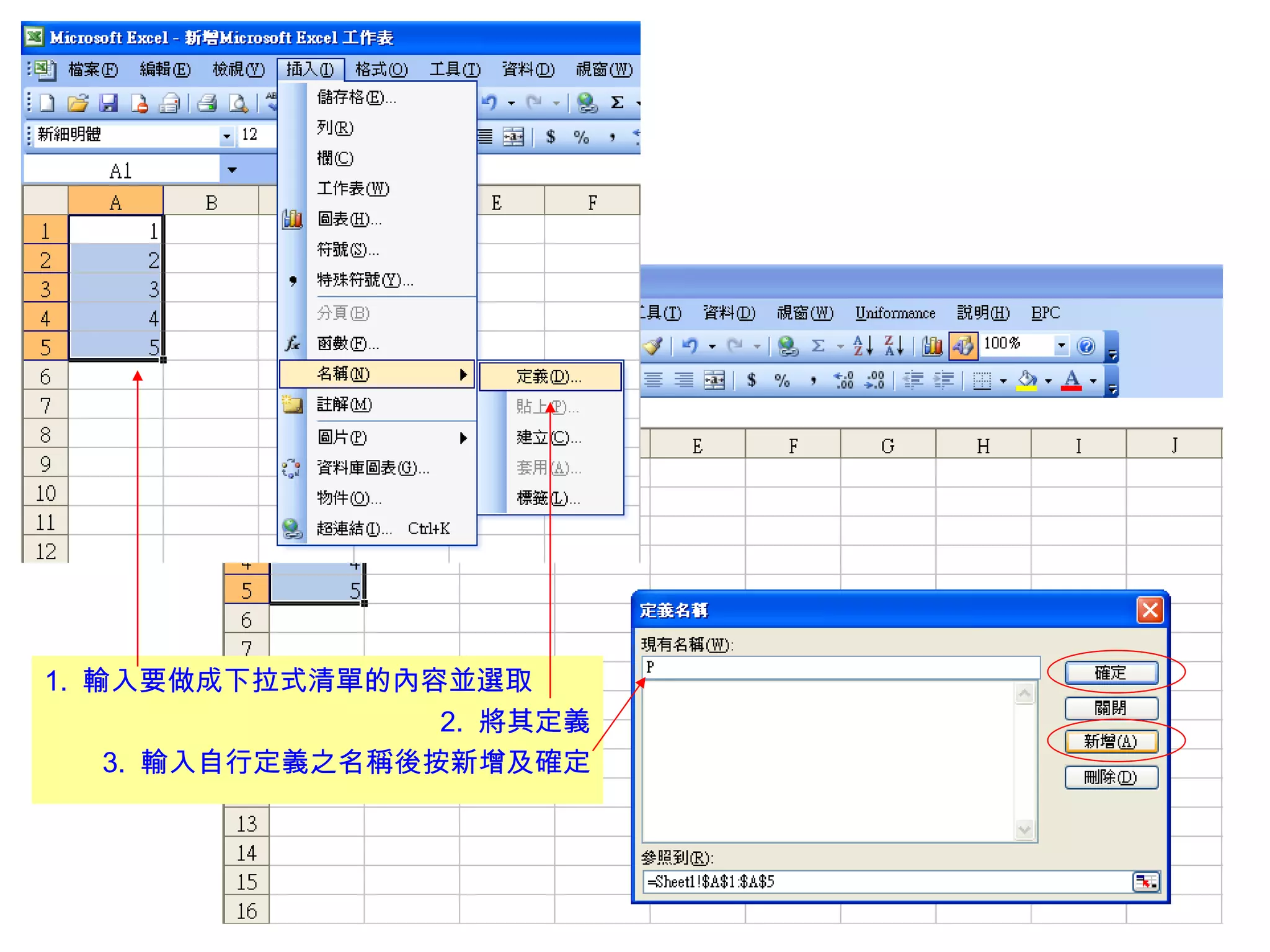The width and height of the screenshot is (1270, 952).
Task: Click the 新增(A) button
Action: (x=1111, y=741)
